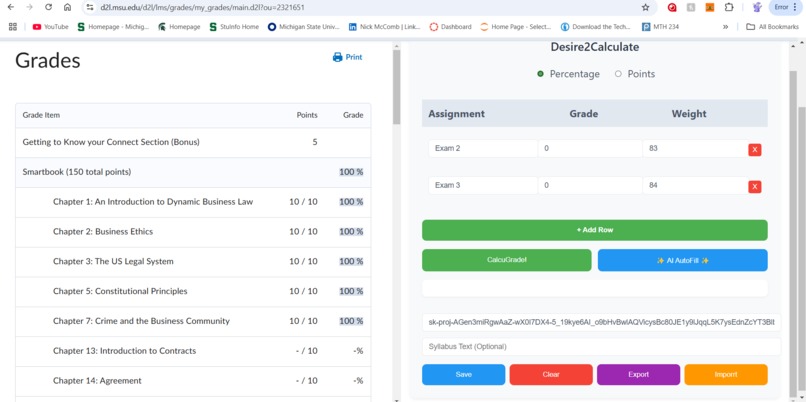Open the Chrome three-dot menu
The height and width of the screenshot is (402, 806).
pos(795,7)
